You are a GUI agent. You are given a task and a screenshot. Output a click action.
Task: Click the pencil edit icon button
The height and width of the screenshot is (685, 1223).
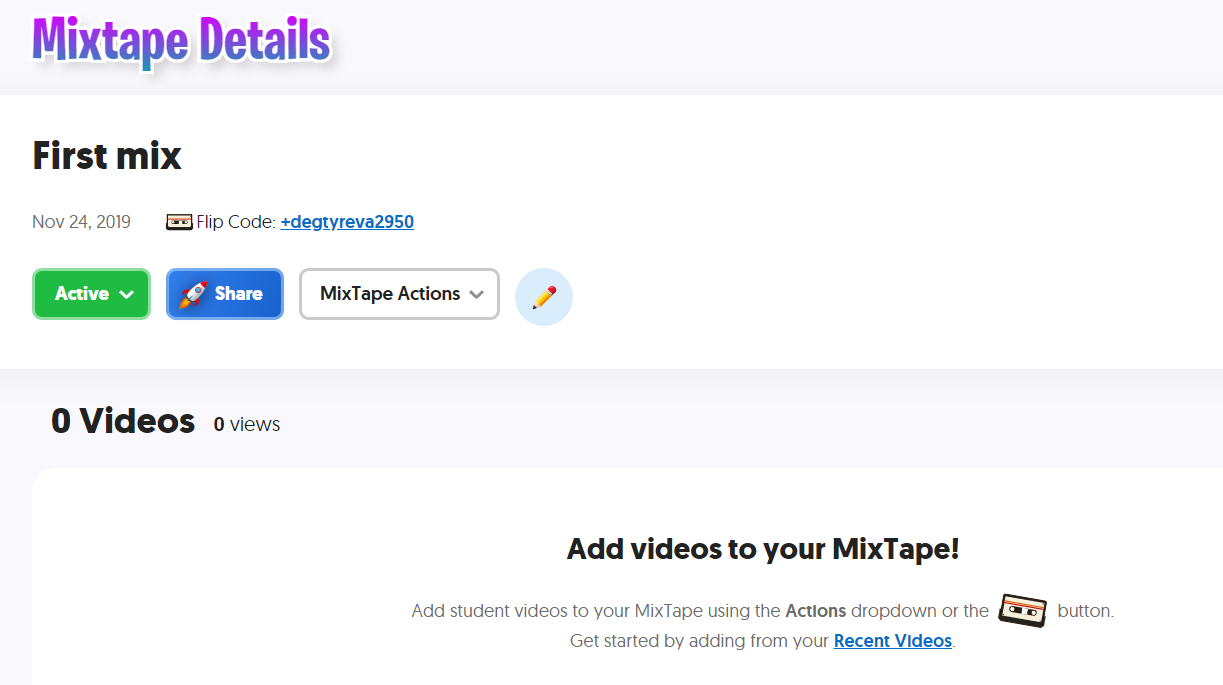click(x=544, y=297)
